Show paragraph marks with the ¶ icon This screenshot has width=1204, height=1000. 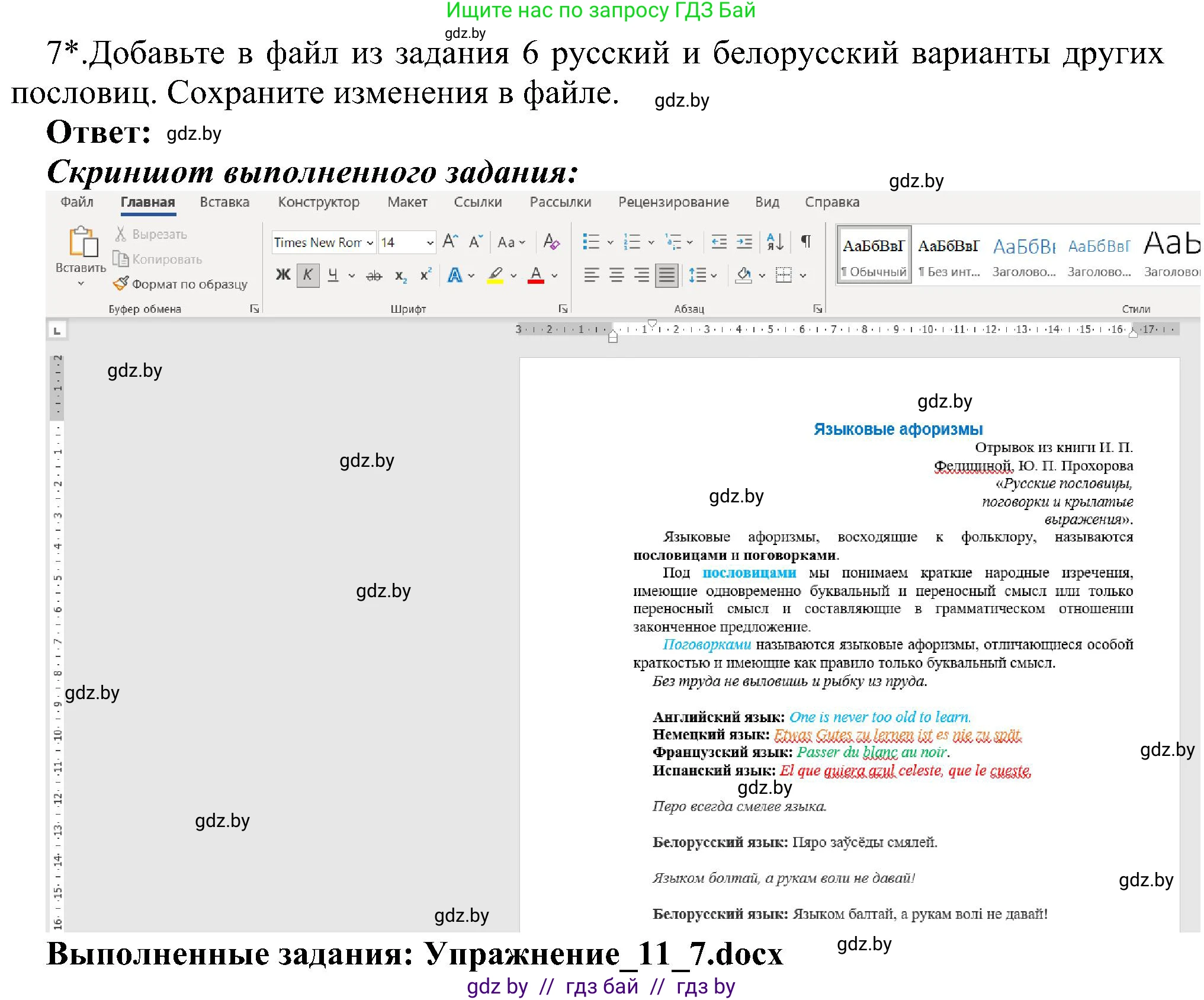click(805, 242)
